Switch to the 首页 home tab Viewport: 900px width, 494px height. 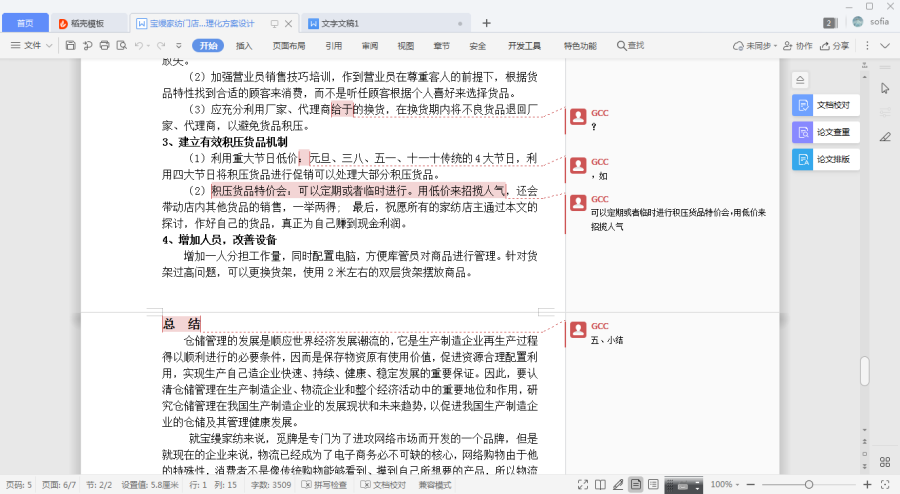[25, 23]
